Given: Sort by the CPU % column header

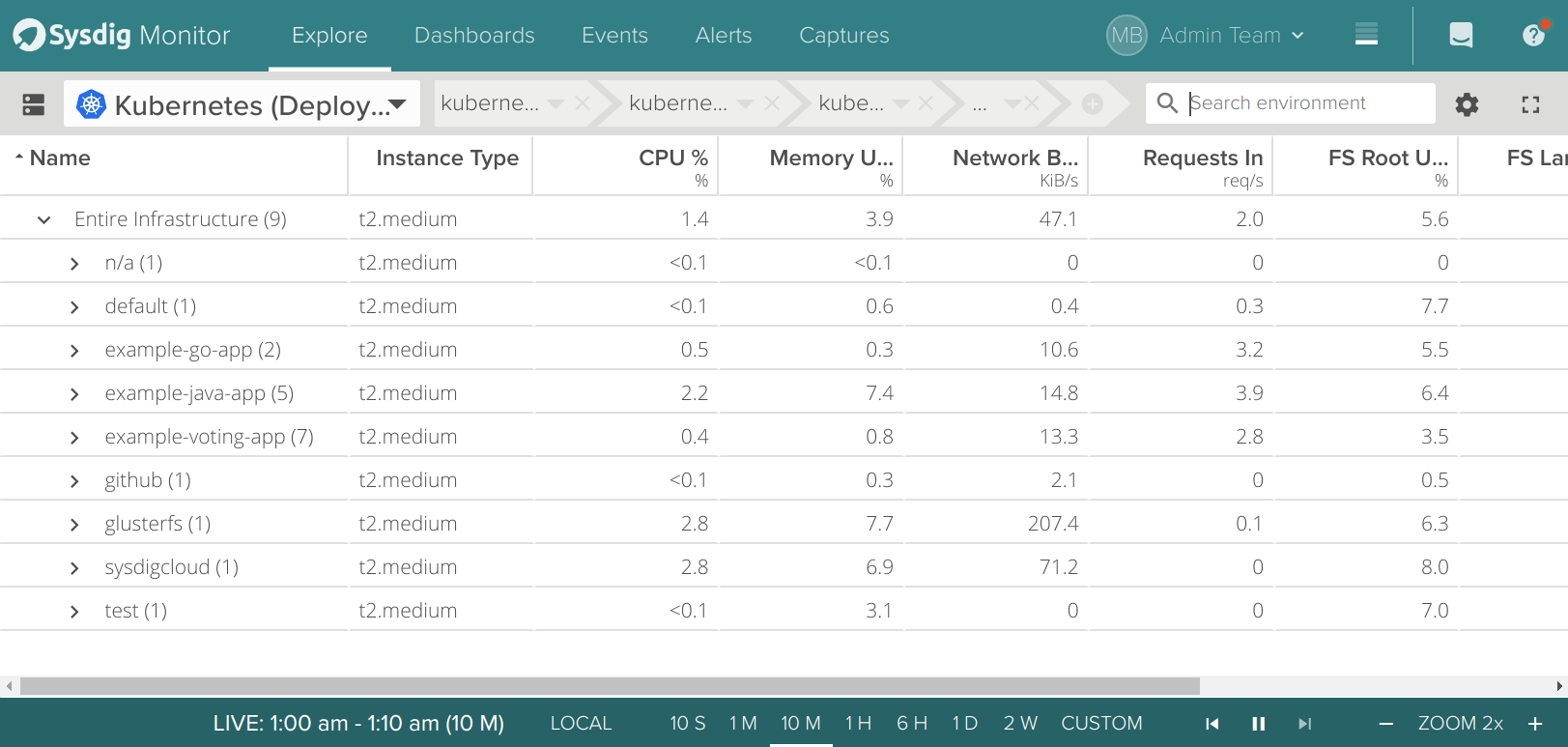Looking at the screenshot, I should [x=672, y=158].
